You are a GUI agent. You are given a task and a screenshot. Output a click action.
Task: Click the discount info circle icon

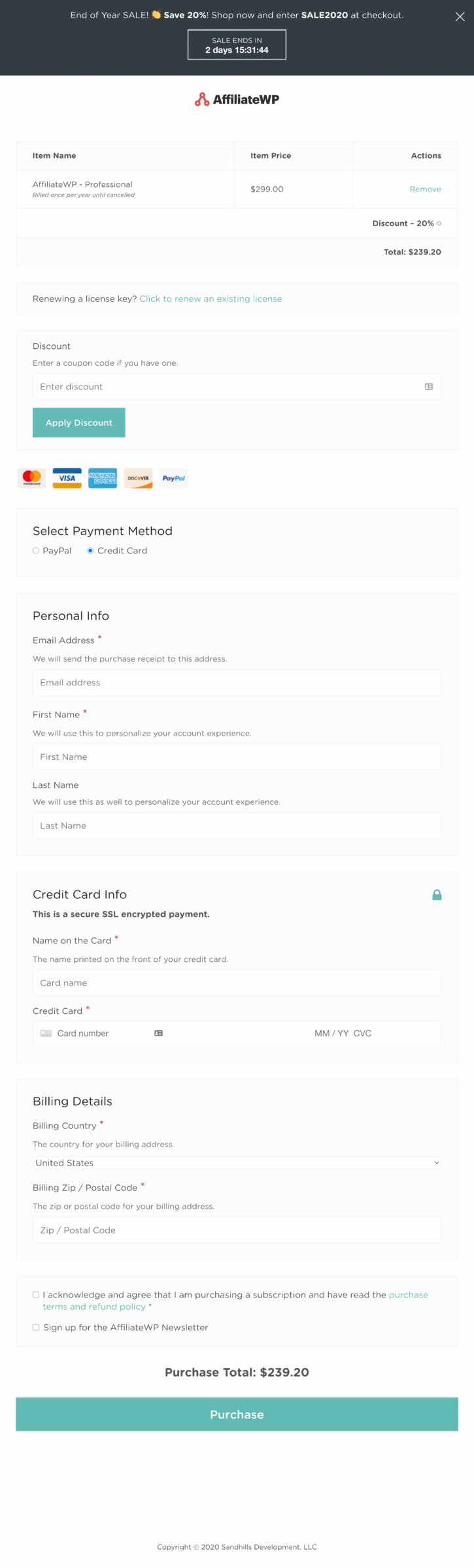tap(439, 223)
